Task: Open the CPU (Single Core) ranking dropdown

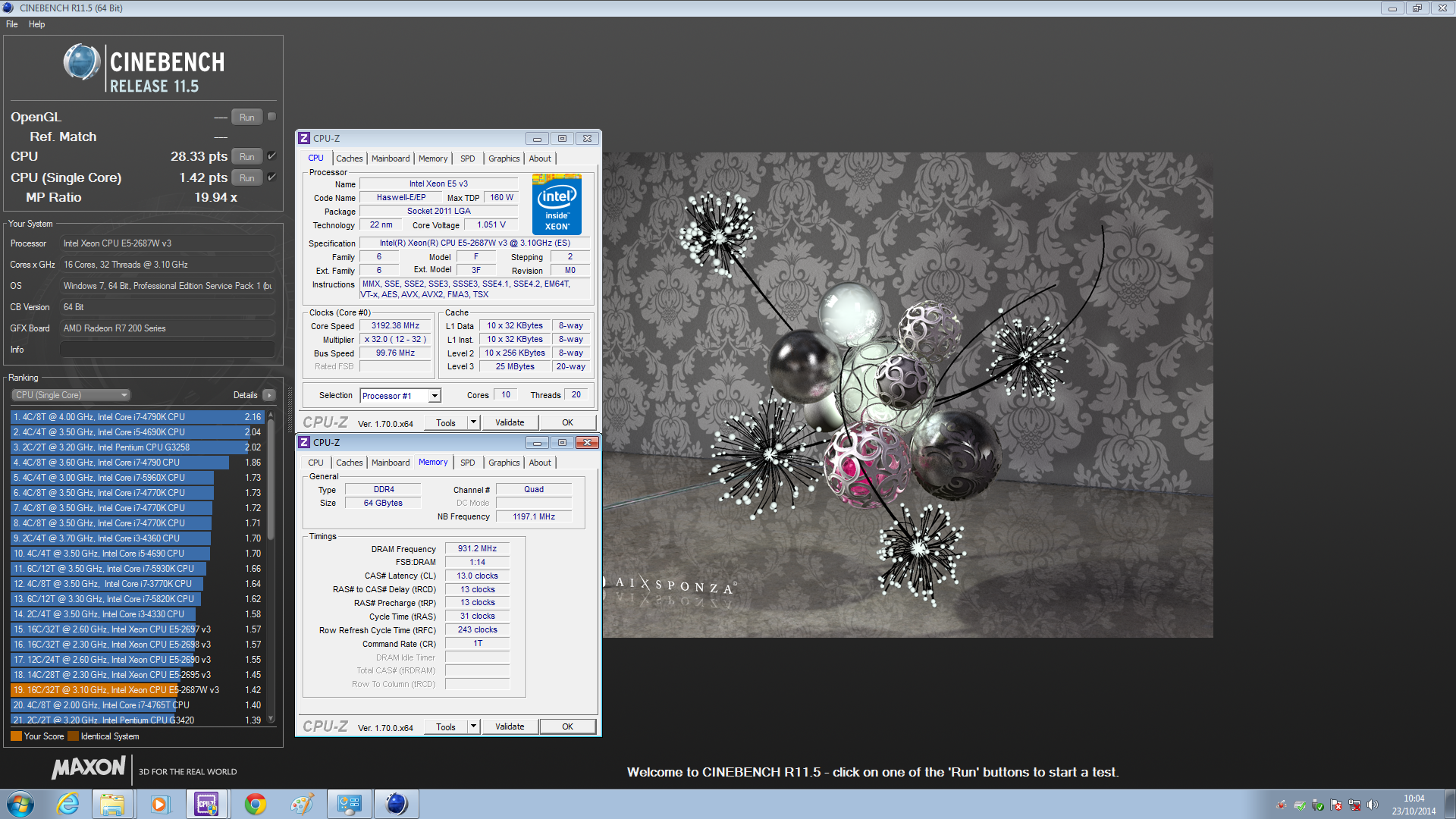Action: click(71, 395)
